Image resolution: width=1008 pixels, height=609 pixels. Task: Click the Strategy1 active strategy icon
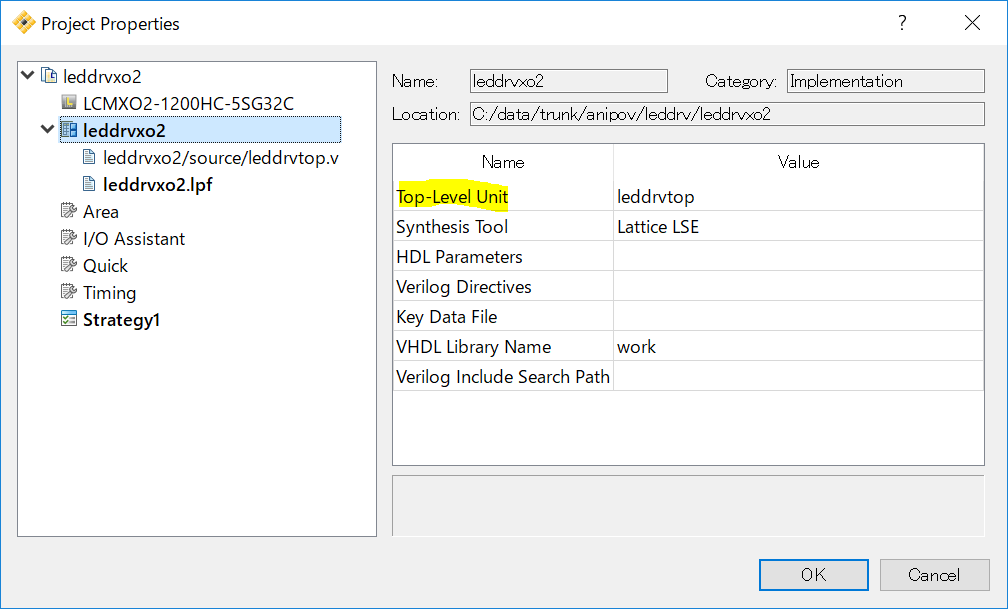(x=69, y=319)
